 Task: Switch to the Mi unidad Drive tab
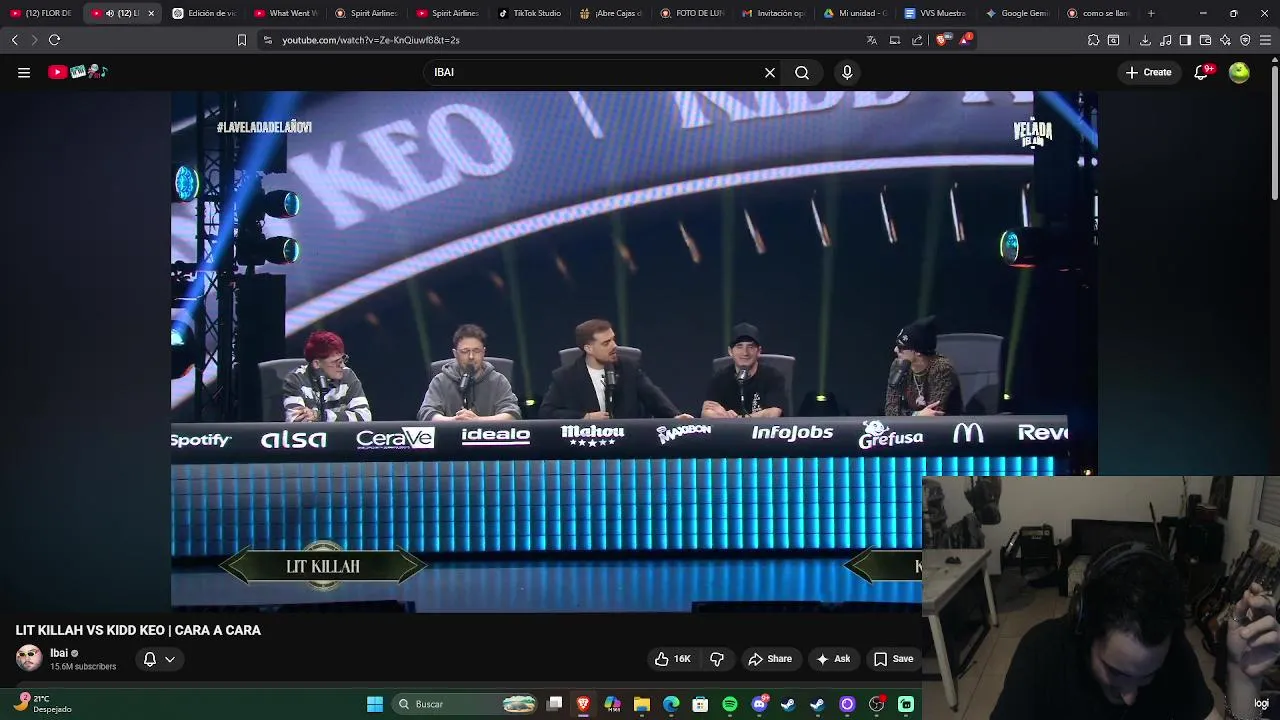click(x=855, y=13)
